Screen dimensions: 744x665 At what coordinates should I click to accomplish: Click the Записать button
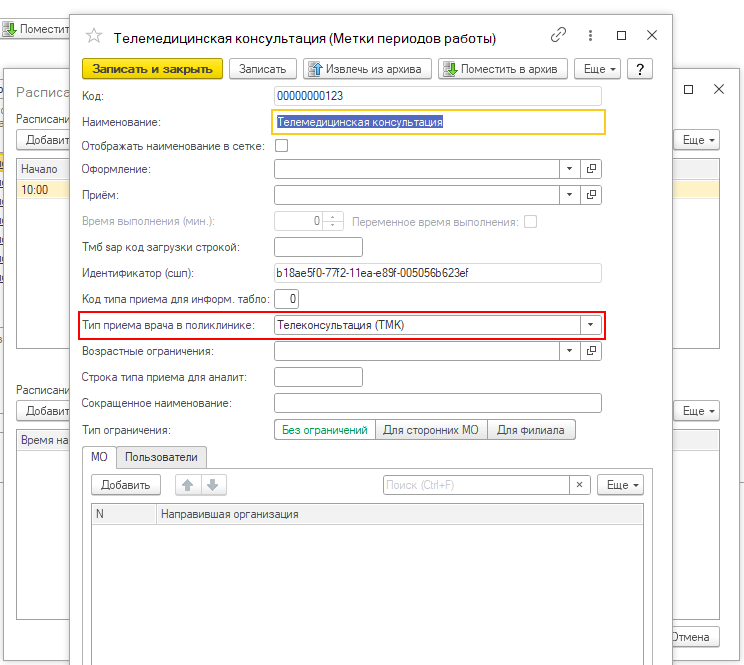[x=263, y=69]
